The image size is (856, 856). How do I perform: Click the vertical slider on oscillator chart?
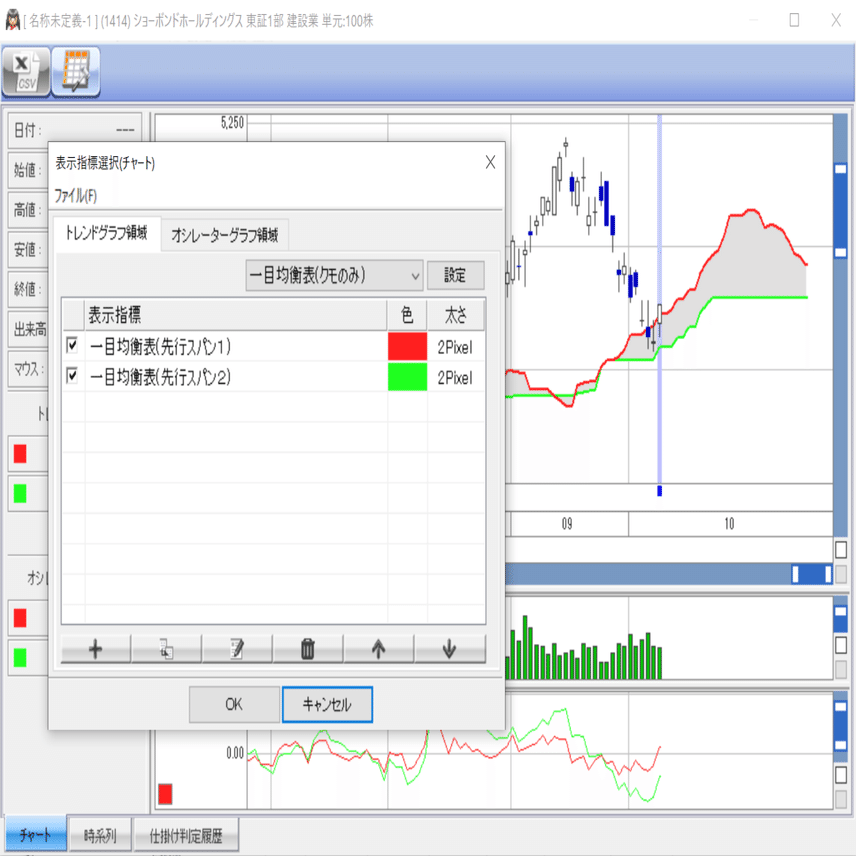(x=841, y=726)
